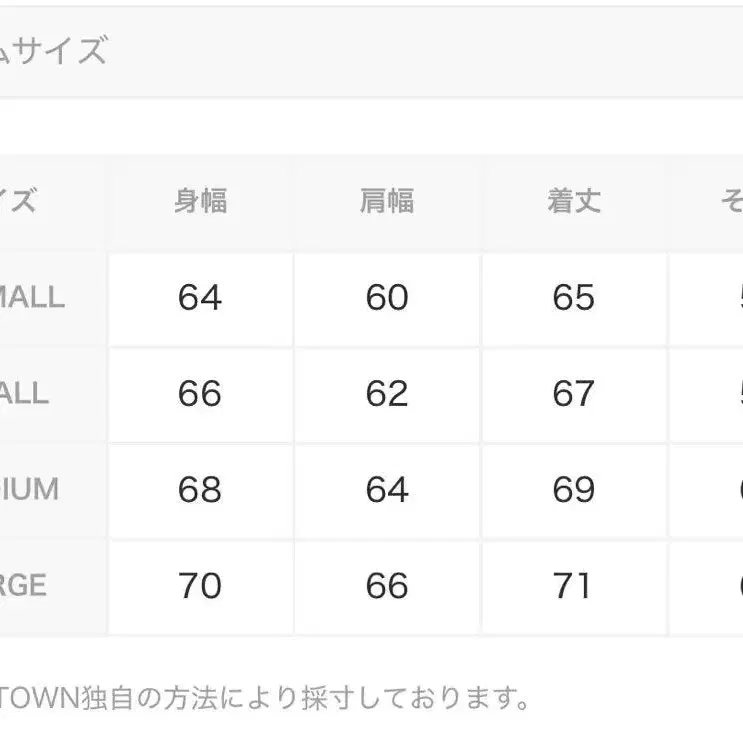The image size is (743, 743).
Task: Click the 着丈 value 69
Action: tap(574, 490)
